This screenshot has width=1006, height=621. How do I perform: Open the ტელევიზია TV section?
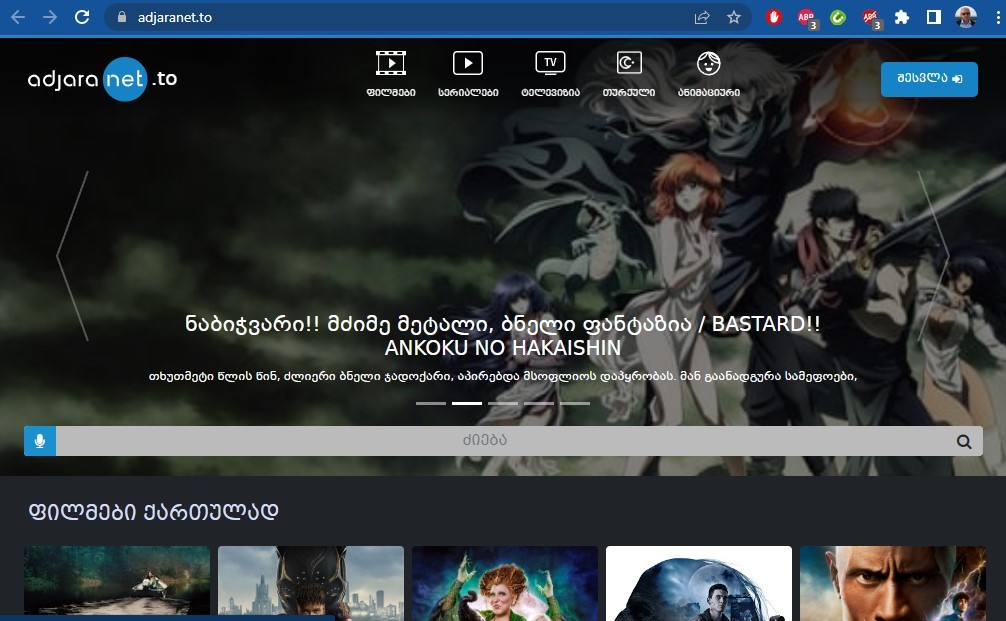coord(550,74)
